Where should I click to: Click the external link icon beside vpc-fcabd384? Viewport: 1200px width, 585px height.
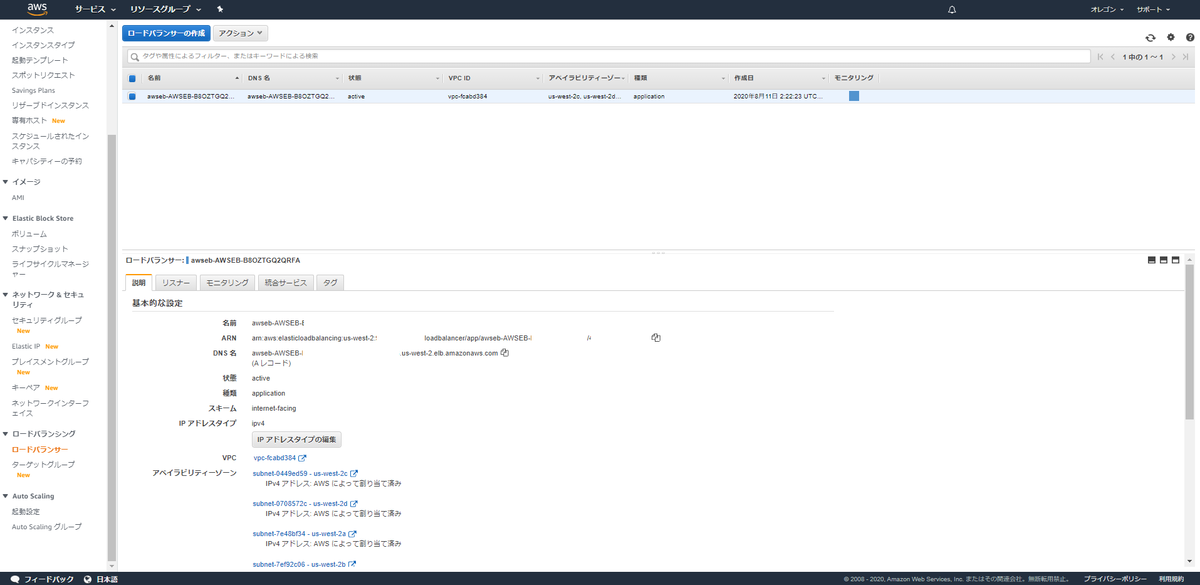coord(303,458)
